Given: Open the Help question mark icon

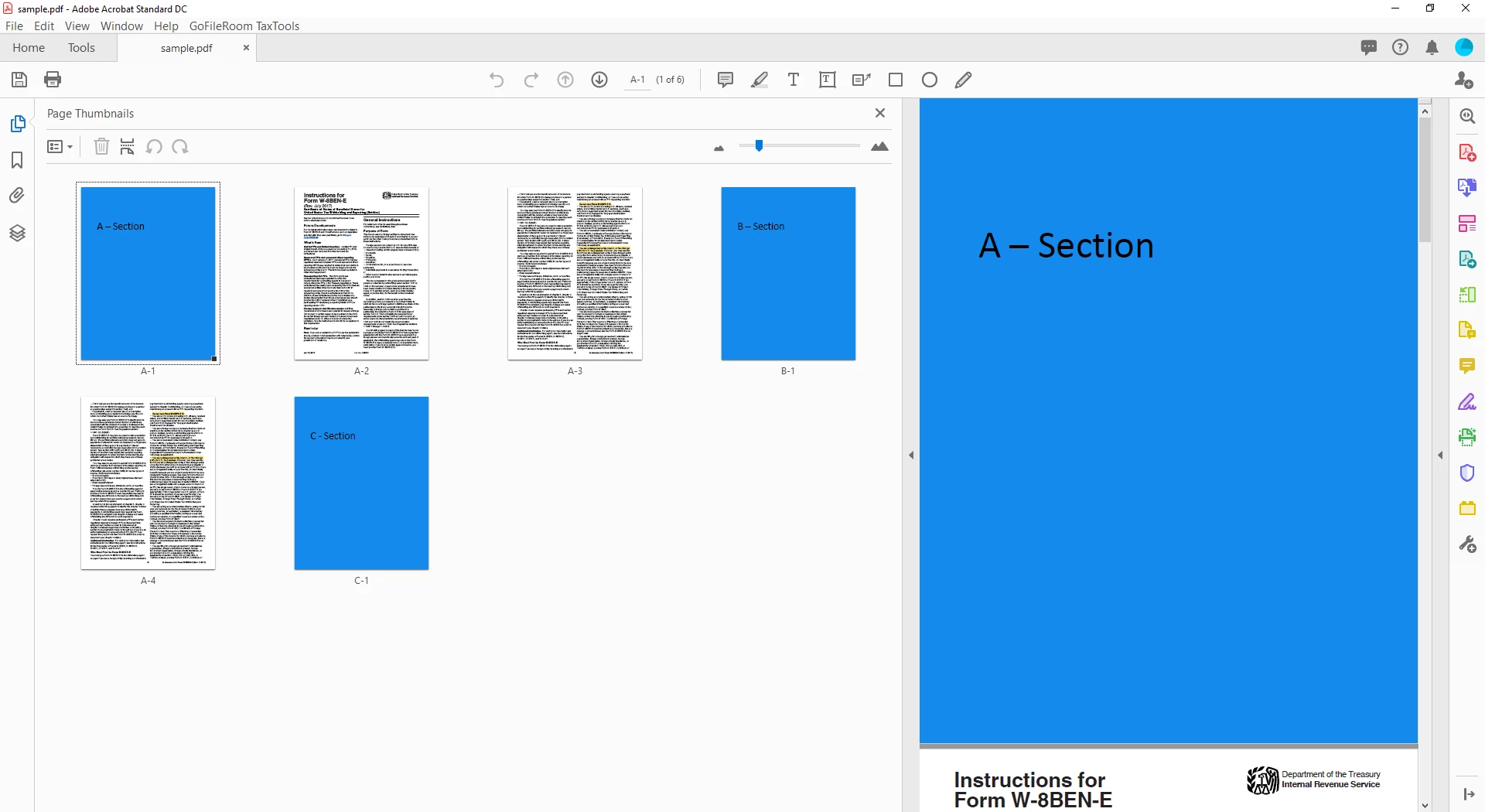Looking at the screenshot, I should click(1400, 47).
